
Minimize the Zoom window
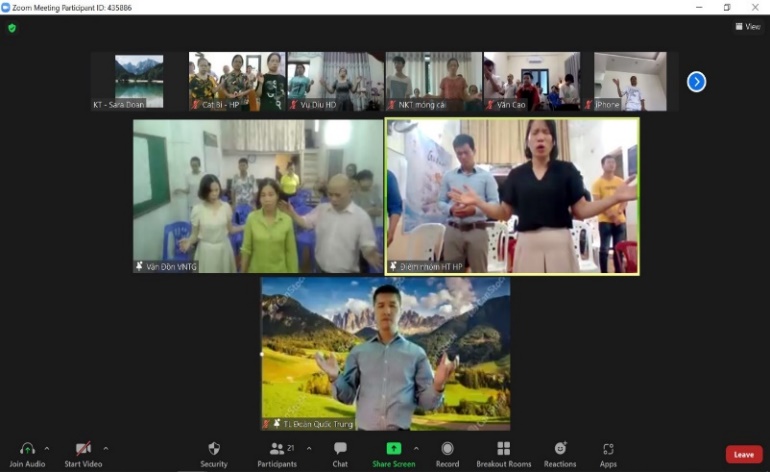pos(699,7)
